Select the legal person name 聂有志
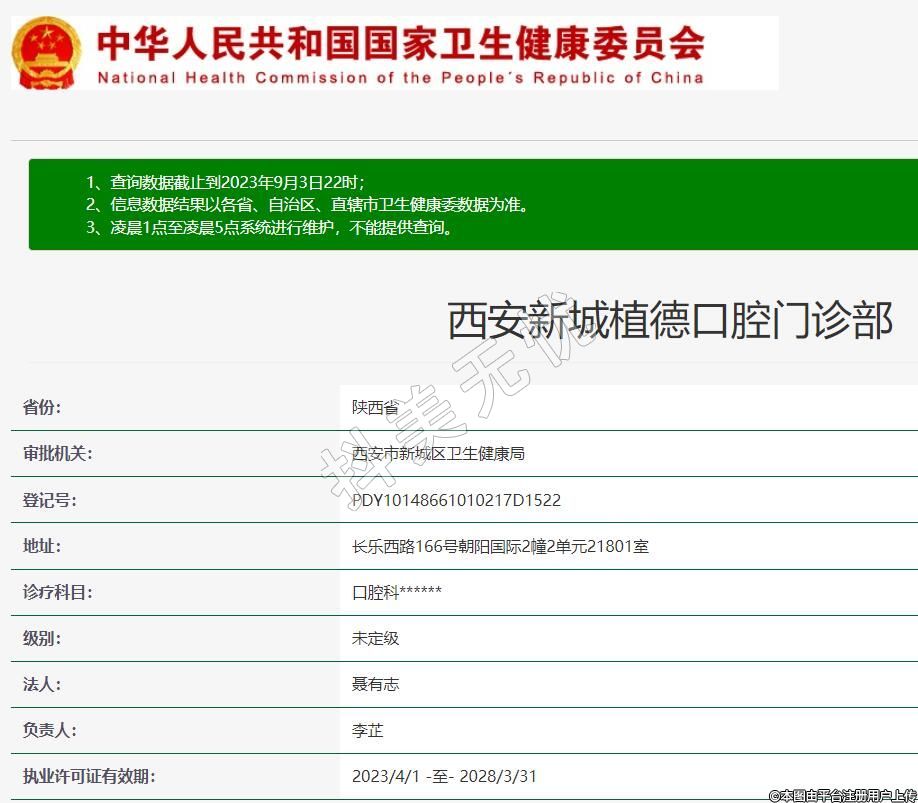This screenshot has width=918, height=803. (x=375, y=684)
